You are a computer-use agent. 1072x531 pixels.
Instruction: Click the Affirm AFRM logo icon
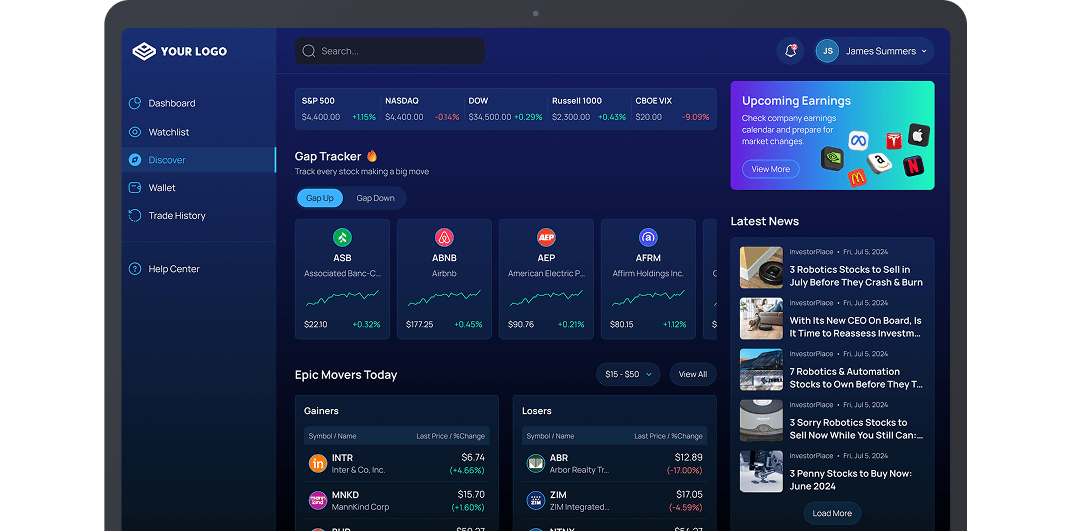pos(647,237)
